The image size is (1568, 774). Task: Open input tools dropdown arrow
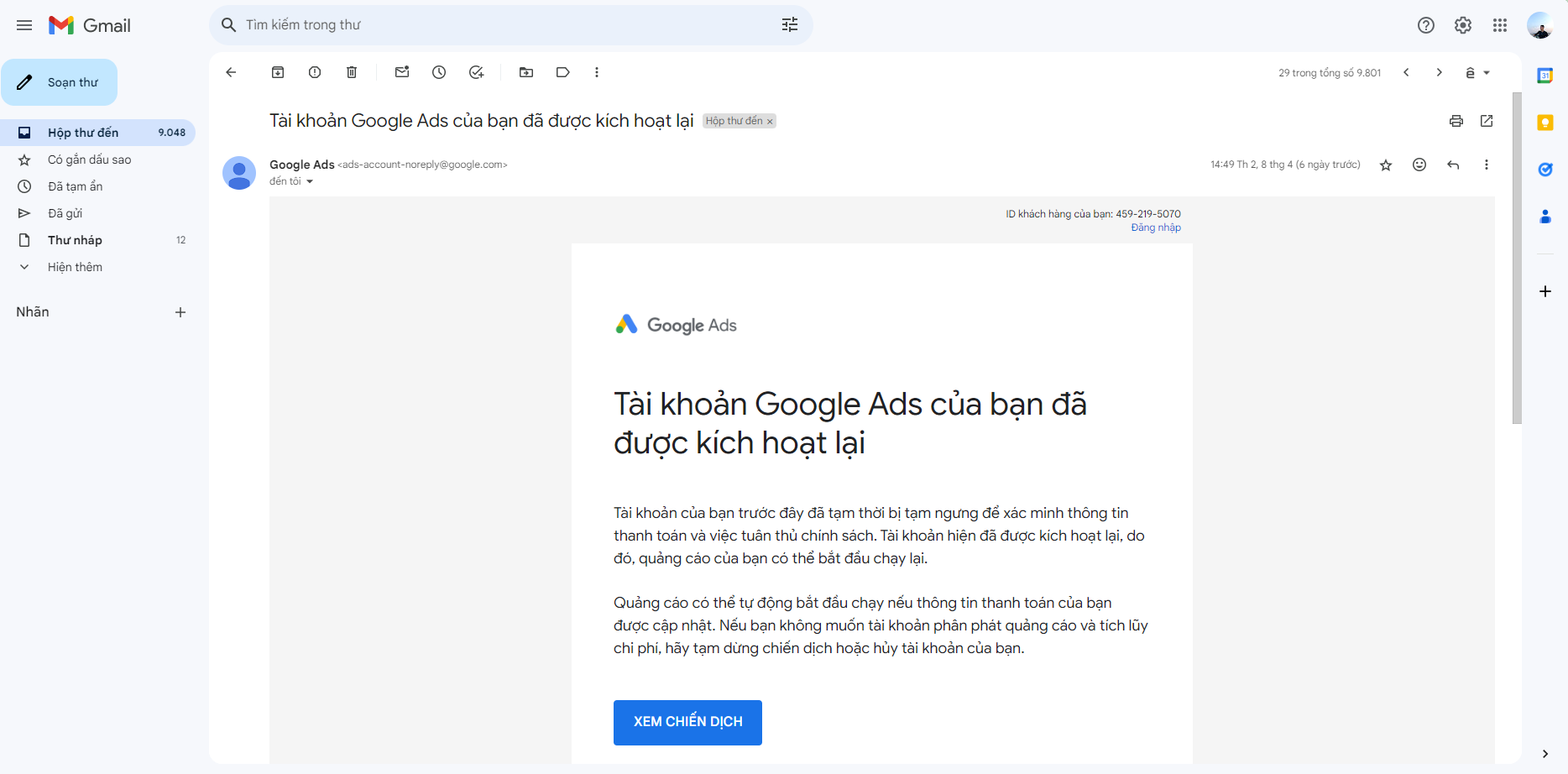tap(1487, 73)
